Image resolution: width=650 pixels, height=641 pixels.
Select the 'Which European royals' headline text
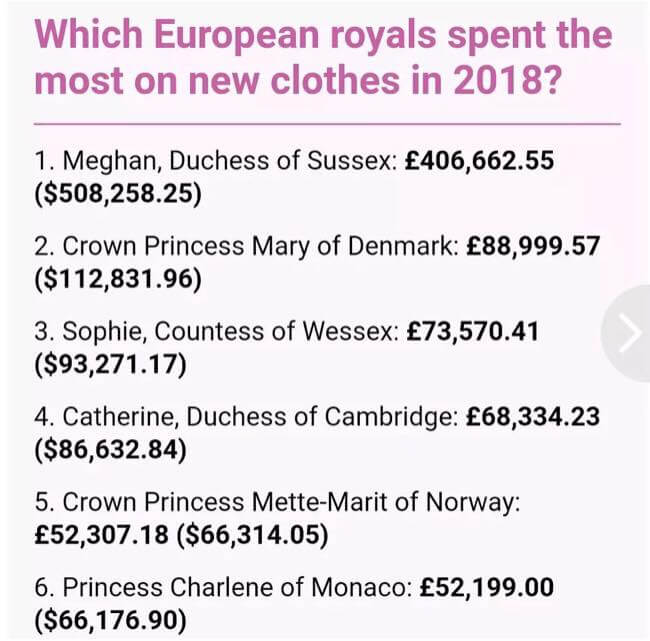(323, 57)
